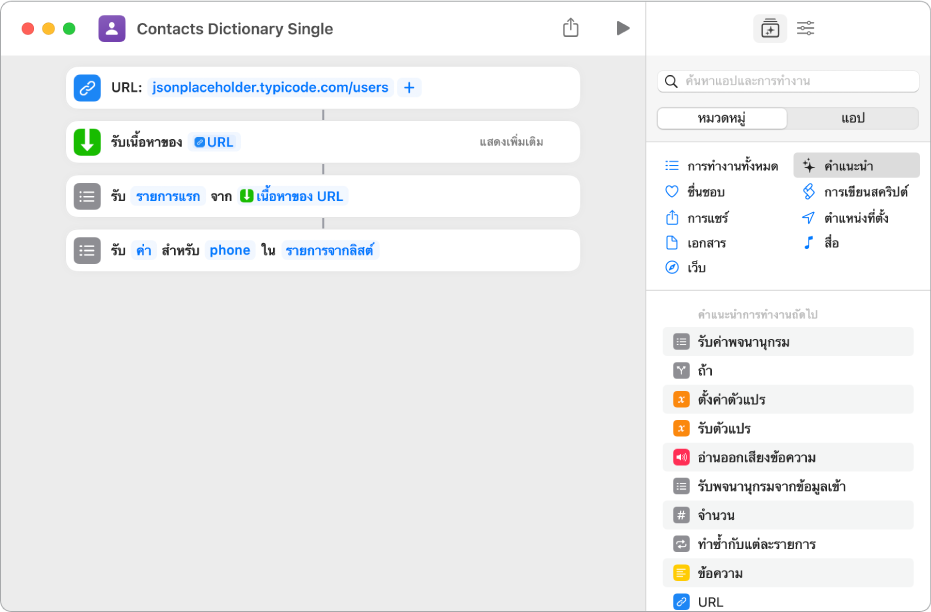Switch to the แอป tab
The width and height of the screenshot is (931, 612).
(x=852, y=118)
